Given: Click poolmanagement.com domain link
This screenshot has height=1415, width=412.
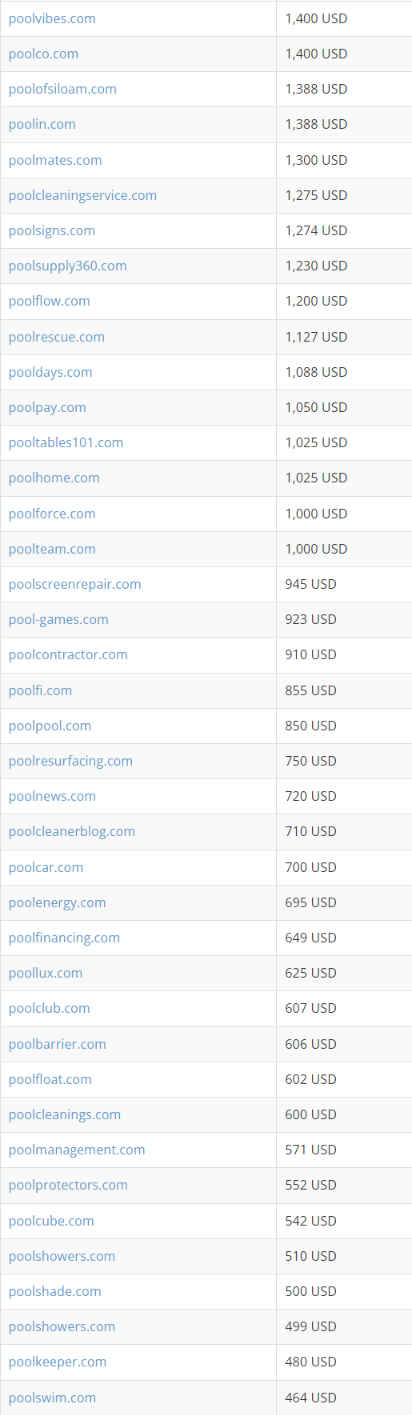Looking at the screenshot, I should tap(77, 1150).
